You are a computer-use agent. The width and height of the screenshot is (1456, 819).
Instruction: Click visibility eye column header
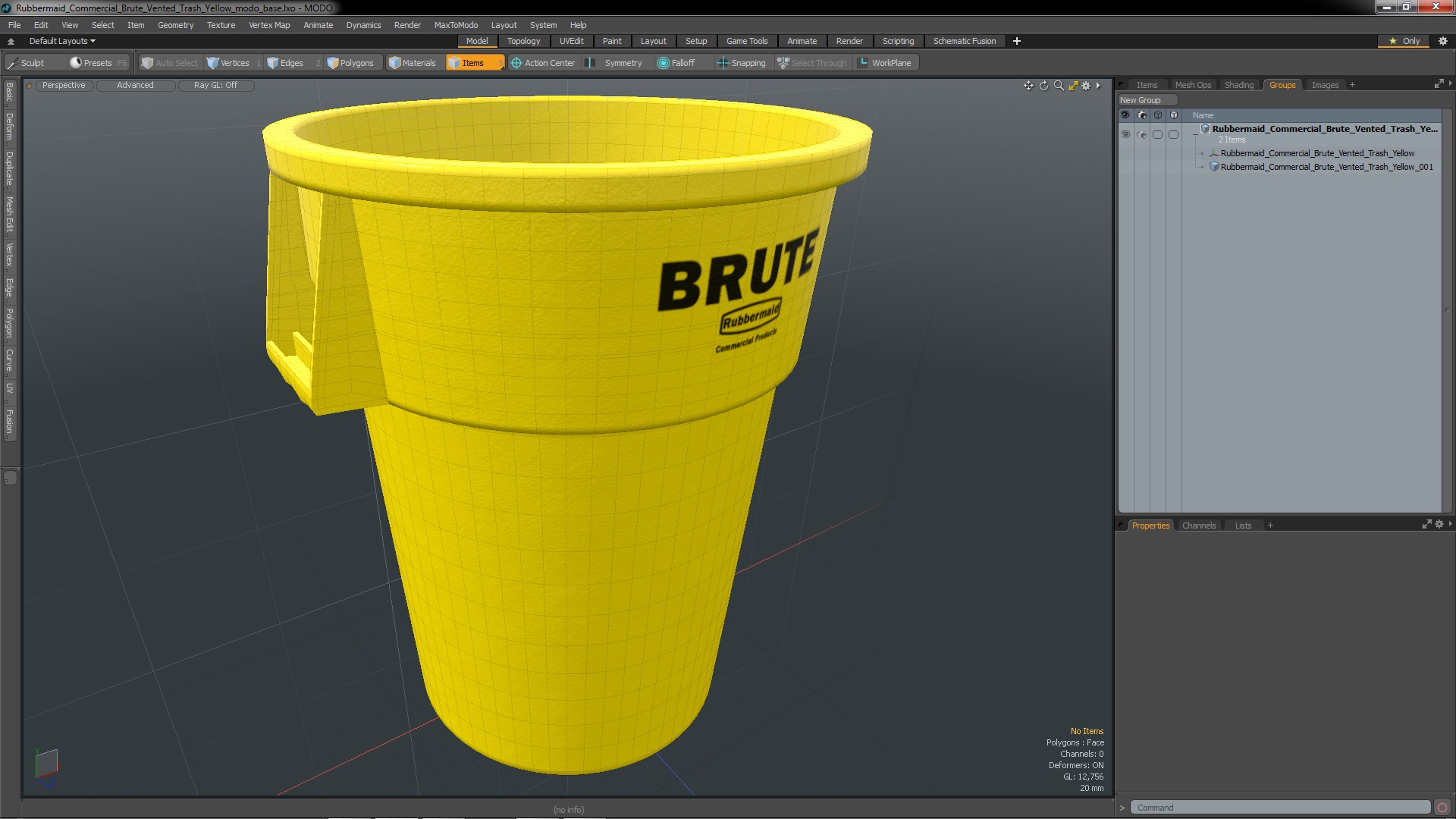1125,115
